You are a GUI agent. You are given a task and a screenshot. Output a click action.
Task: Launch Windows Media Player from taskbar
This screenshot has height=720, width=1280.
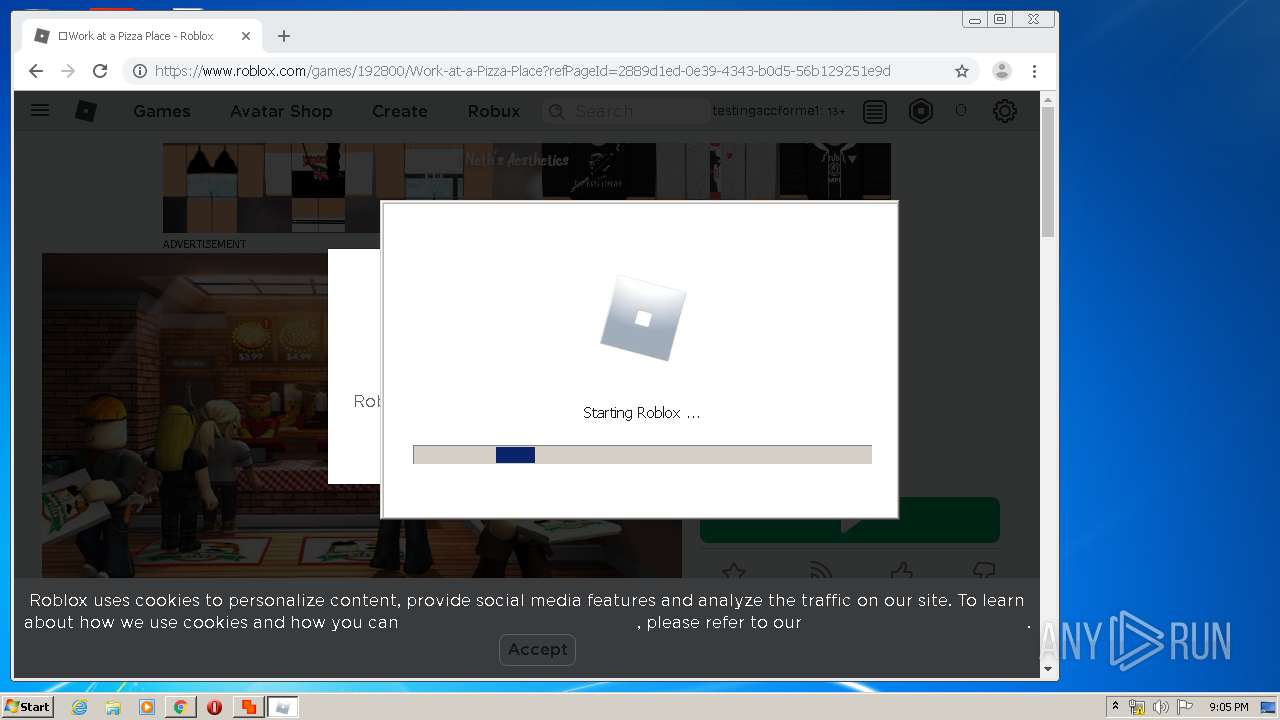coord(147,707)
